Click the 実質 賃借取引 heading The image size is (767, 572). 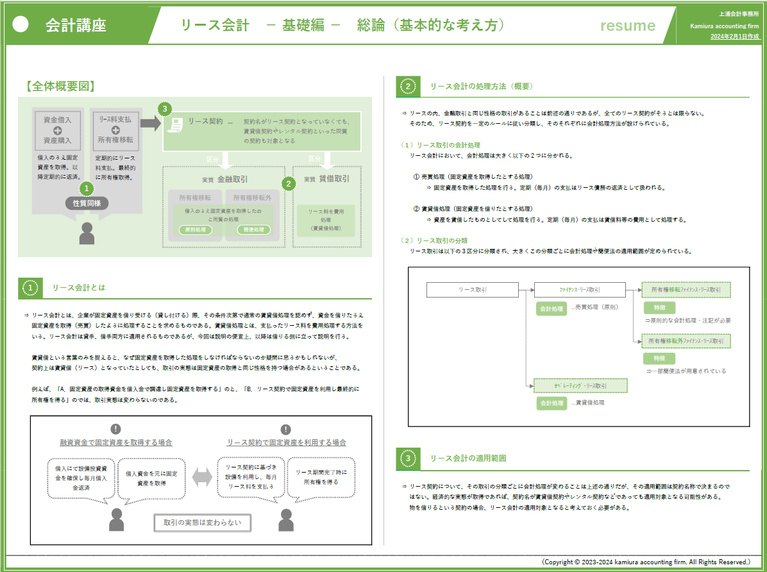click(x=327, y=179)
